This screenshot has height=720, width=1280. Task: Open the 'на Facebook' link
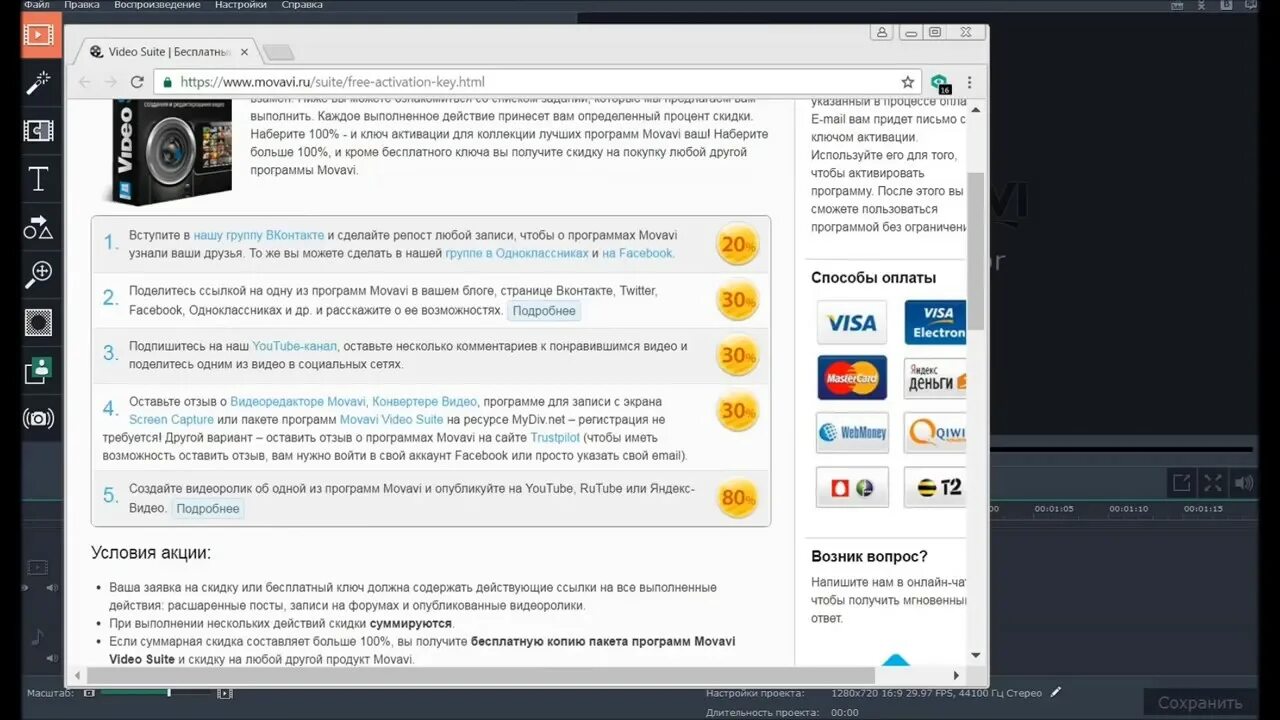pyautogui.click(x=638, y=254)
